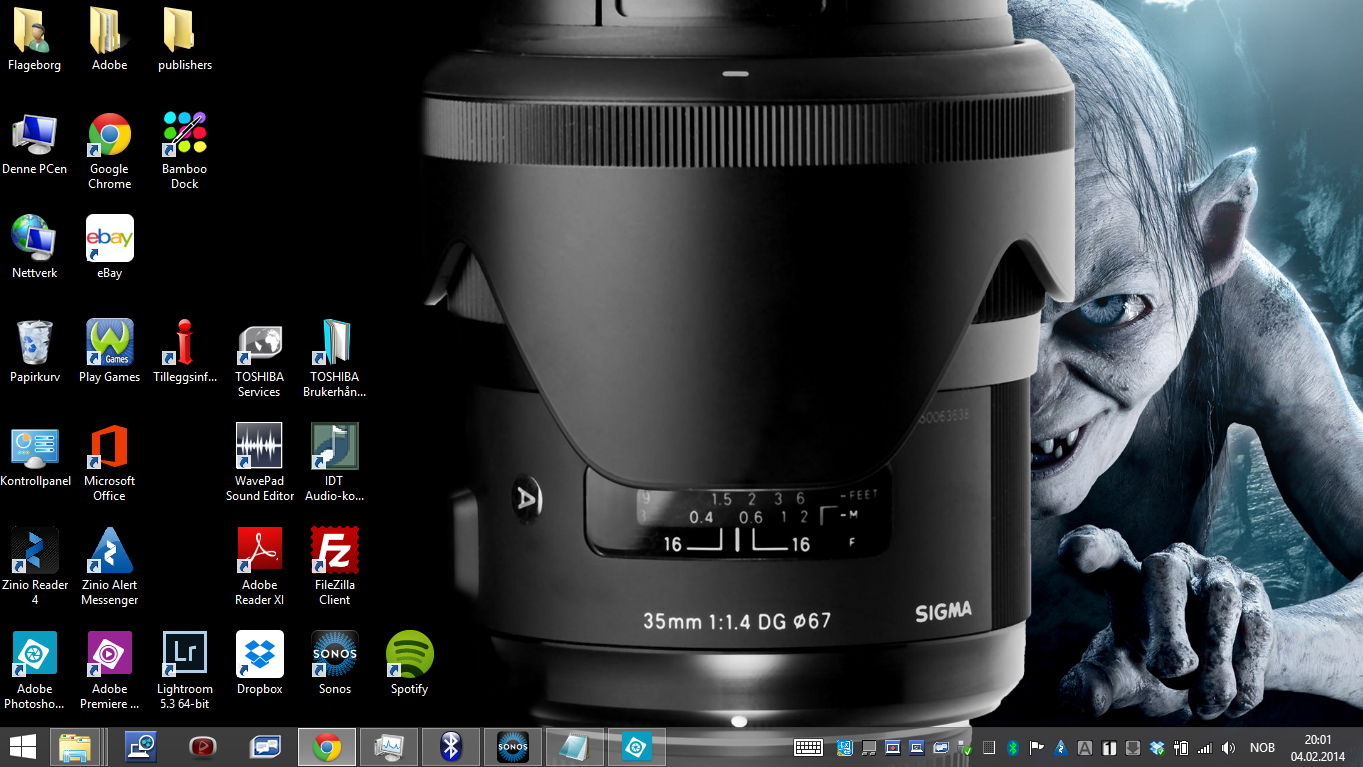Select the IDT Audio-ko... icon
1363x767 pixels.
[x=335, y=463]
